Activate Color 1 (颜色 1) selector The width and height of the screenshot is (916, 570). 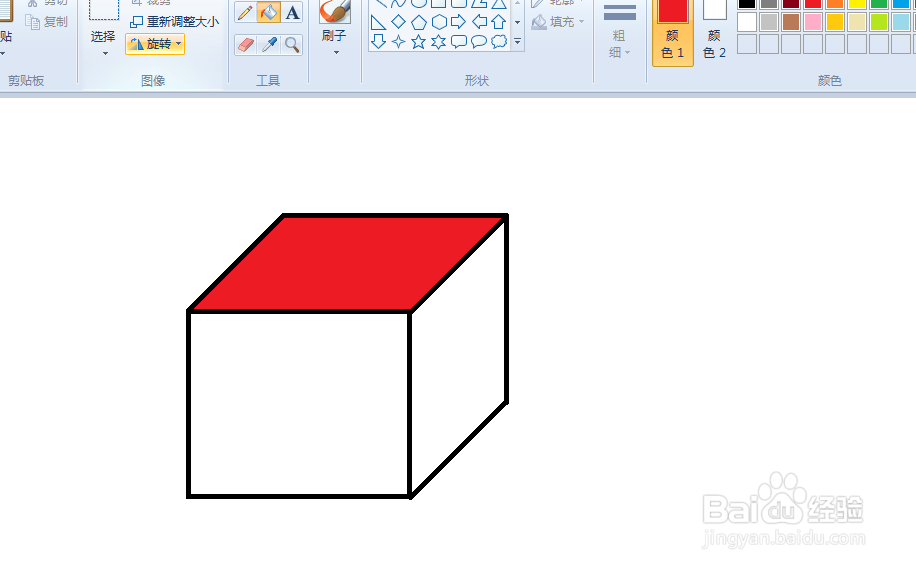click(672, 32)
